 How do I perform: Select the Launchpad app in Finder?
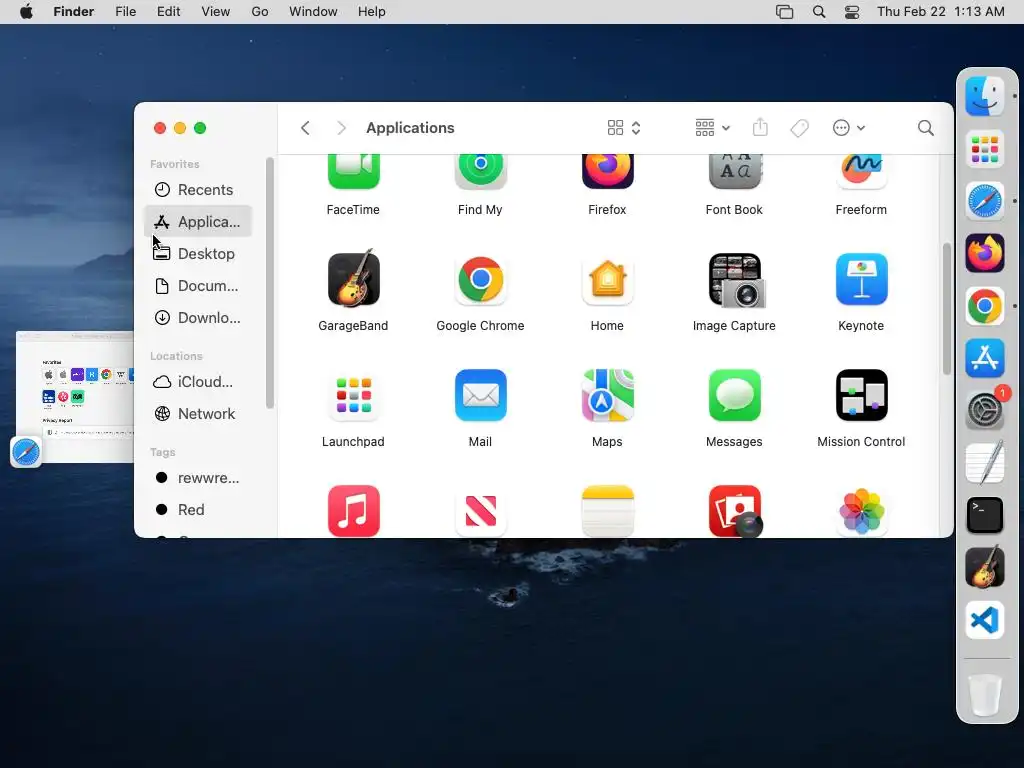353,395
